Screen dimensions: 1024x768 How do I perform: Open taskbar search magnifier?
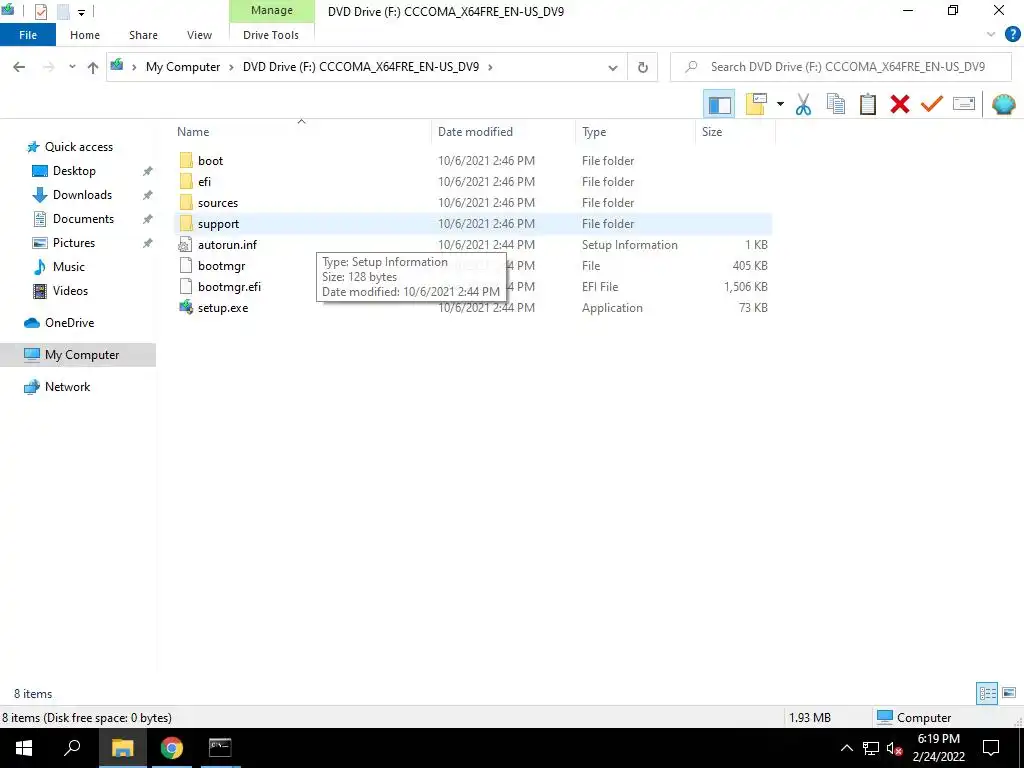[72, 748]
